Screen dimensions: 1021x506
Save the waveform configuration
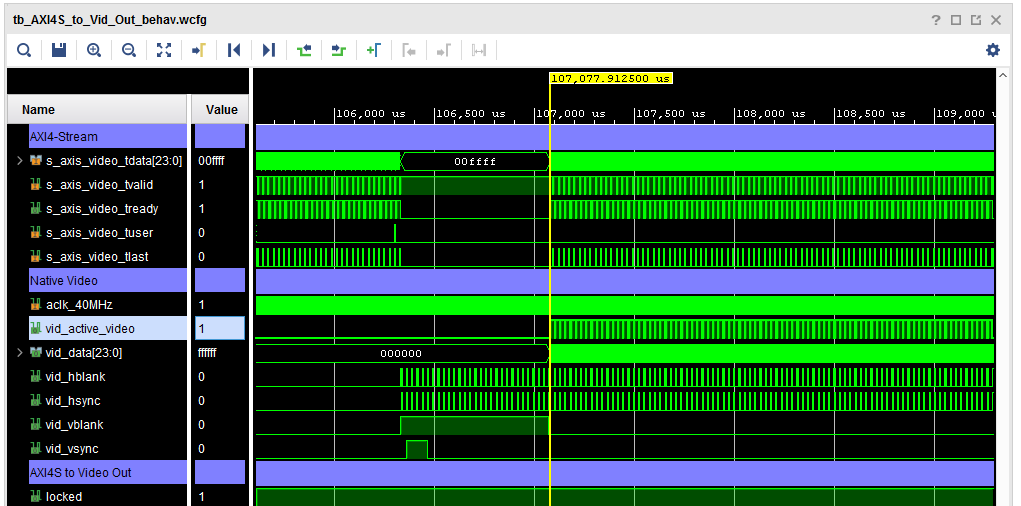pyautogui.click(x=59, y=50)
